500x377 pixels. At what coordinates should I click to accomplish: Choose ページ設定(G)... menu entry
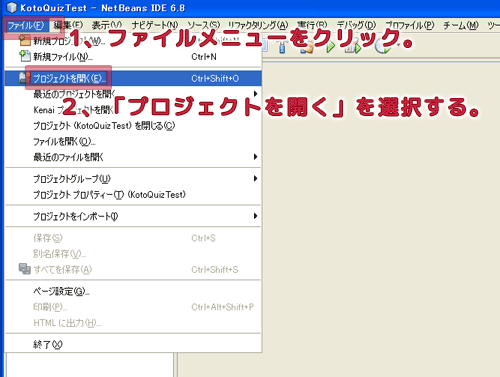point(133,291)
